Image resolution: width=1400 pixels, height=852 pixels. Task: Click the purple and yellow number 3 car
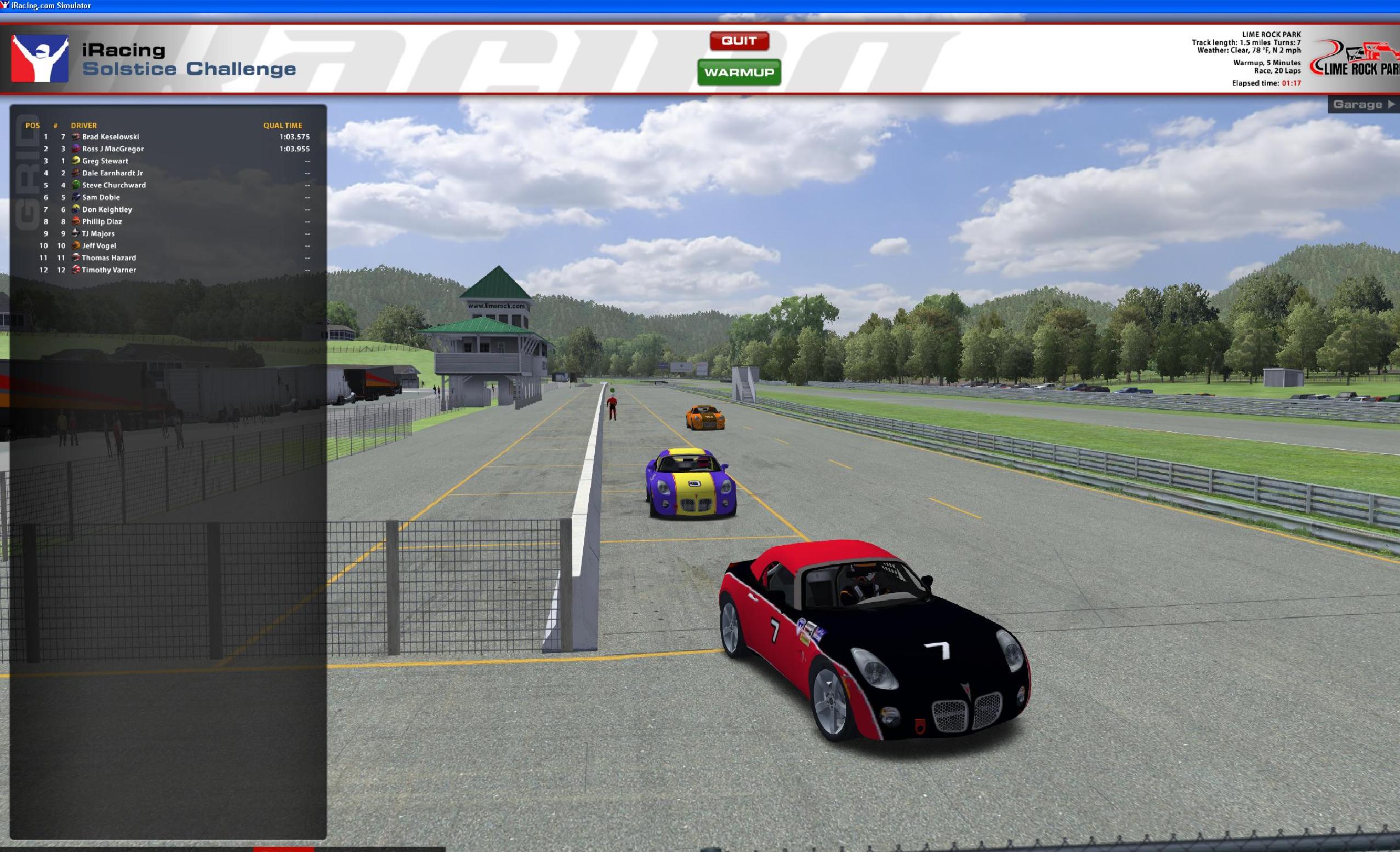tap(691, 484)
